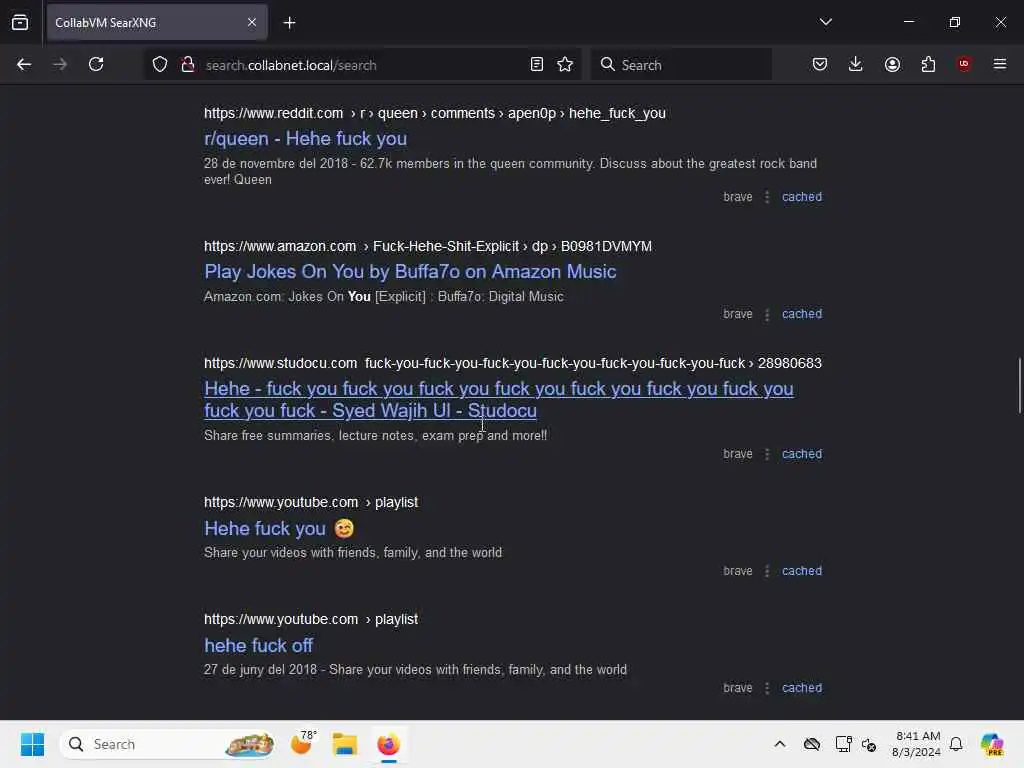Expand options dots beside last playlist result
Screen dimensions: 1024x768
click(x=767, y=688)
